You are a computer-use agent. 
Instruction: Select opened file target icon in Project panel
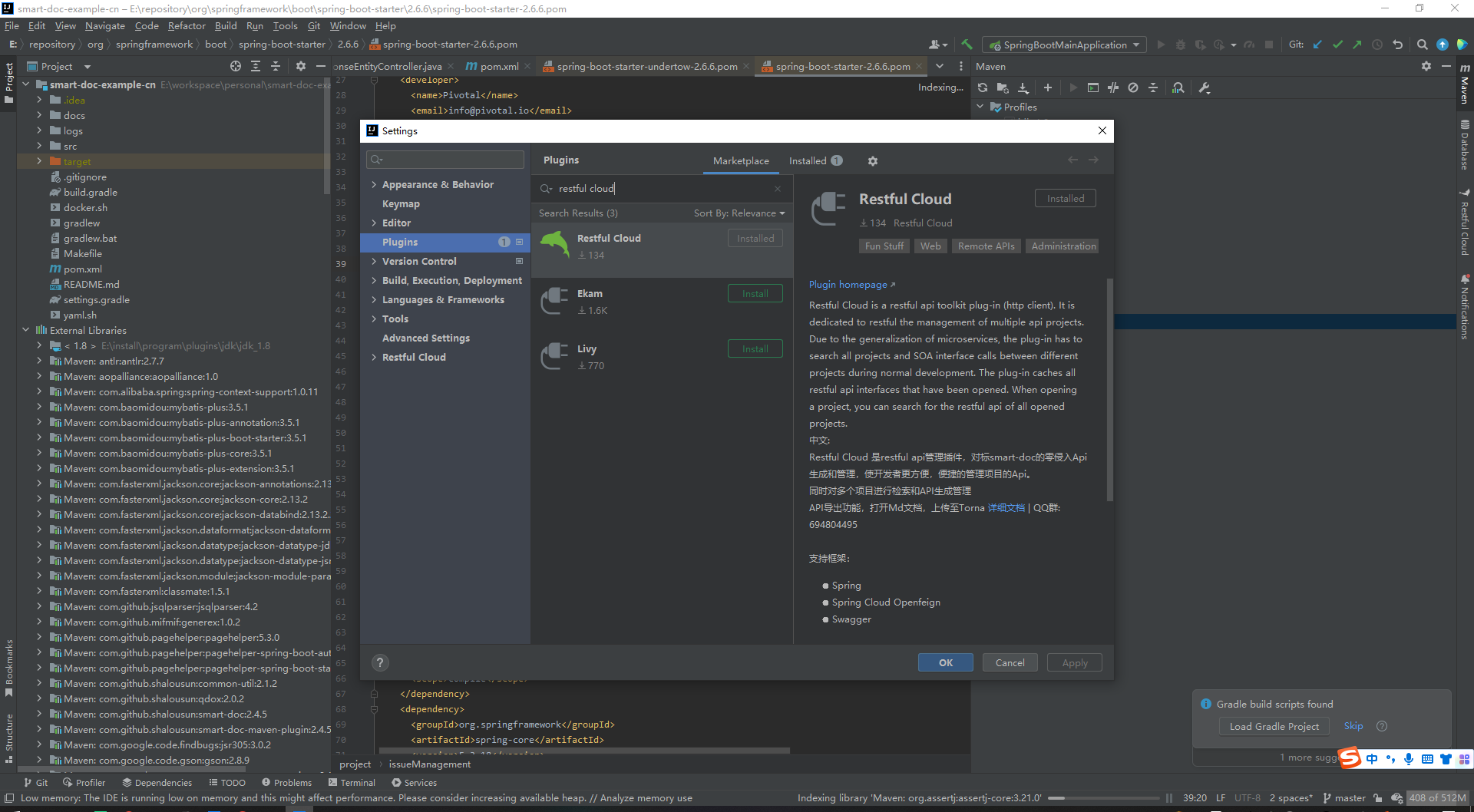click(x=236, y=66)
